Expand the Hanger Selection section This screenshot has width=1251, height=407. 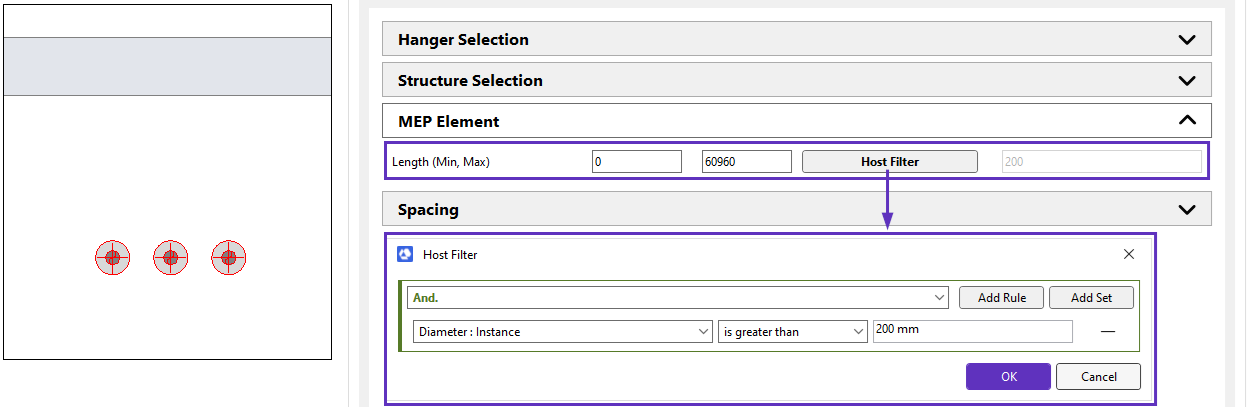coord(1186,40)
